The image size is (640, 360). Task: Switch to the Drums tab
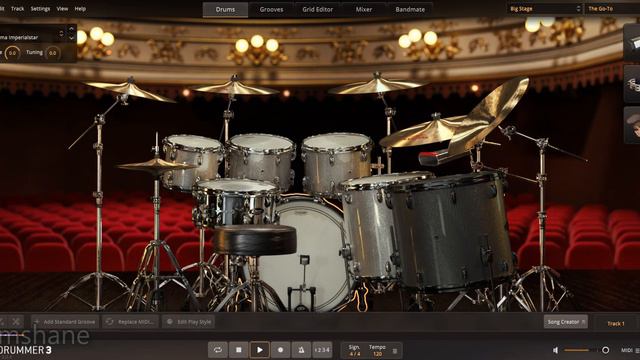pos(225,9)
